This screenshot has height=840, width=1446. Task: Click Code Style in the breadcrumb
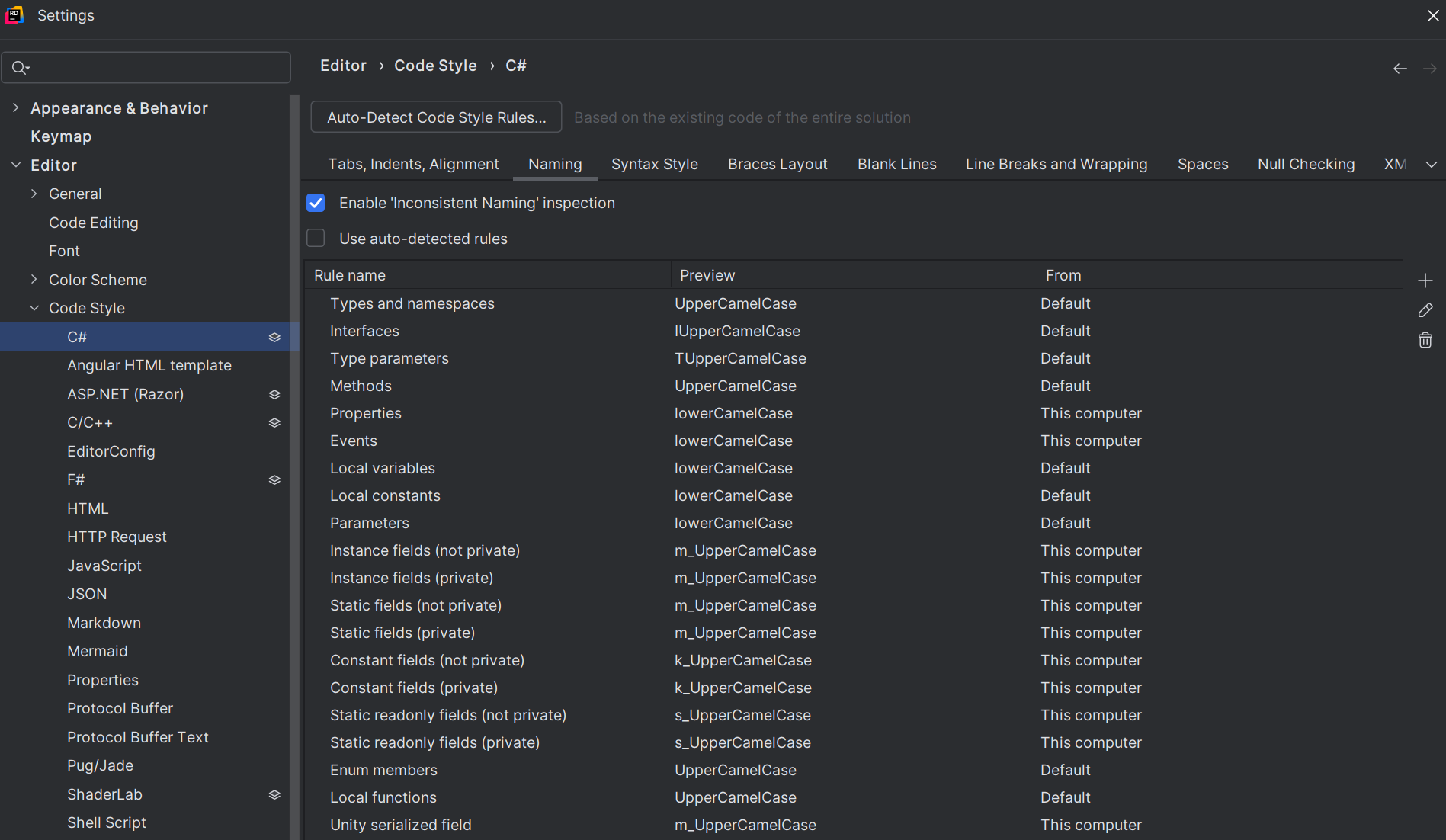pos(435,66)
